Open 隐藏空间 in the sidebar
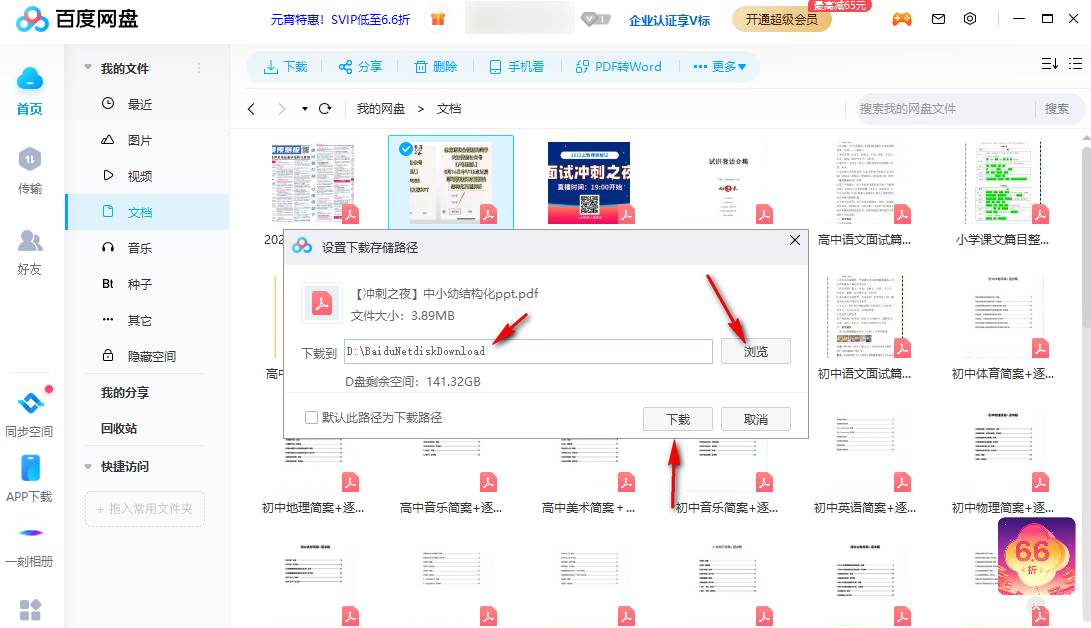The width and height of the screenshot is (1091, 628). (148, 356)
